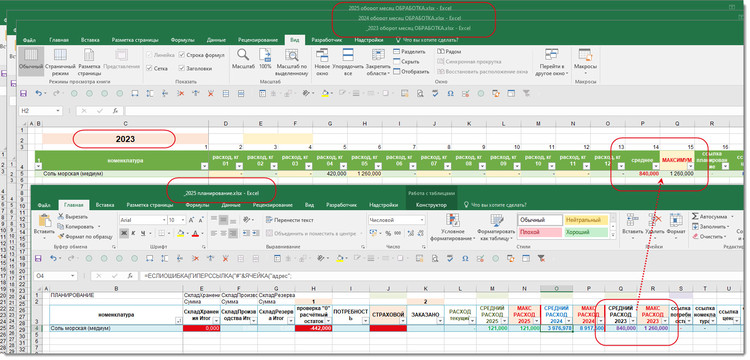This screenshot has width=750, height=360.
Task: Open Рецензирование tab in 2023 window
Action: click(258, 40)
